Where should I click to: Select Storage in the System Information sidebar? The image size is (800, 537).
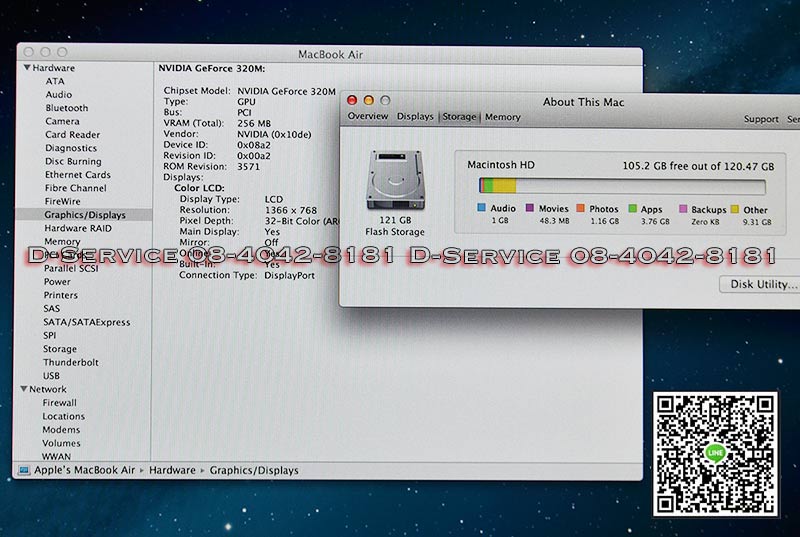[60, 349]
